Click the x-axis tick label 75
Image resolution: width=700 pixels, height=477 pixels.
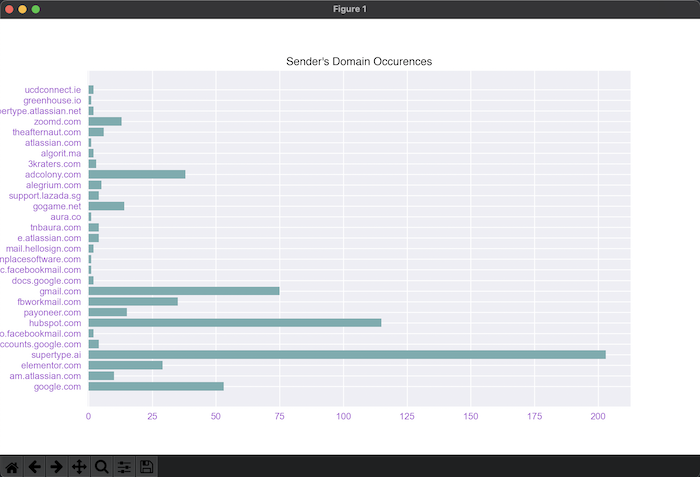[279, 416]
